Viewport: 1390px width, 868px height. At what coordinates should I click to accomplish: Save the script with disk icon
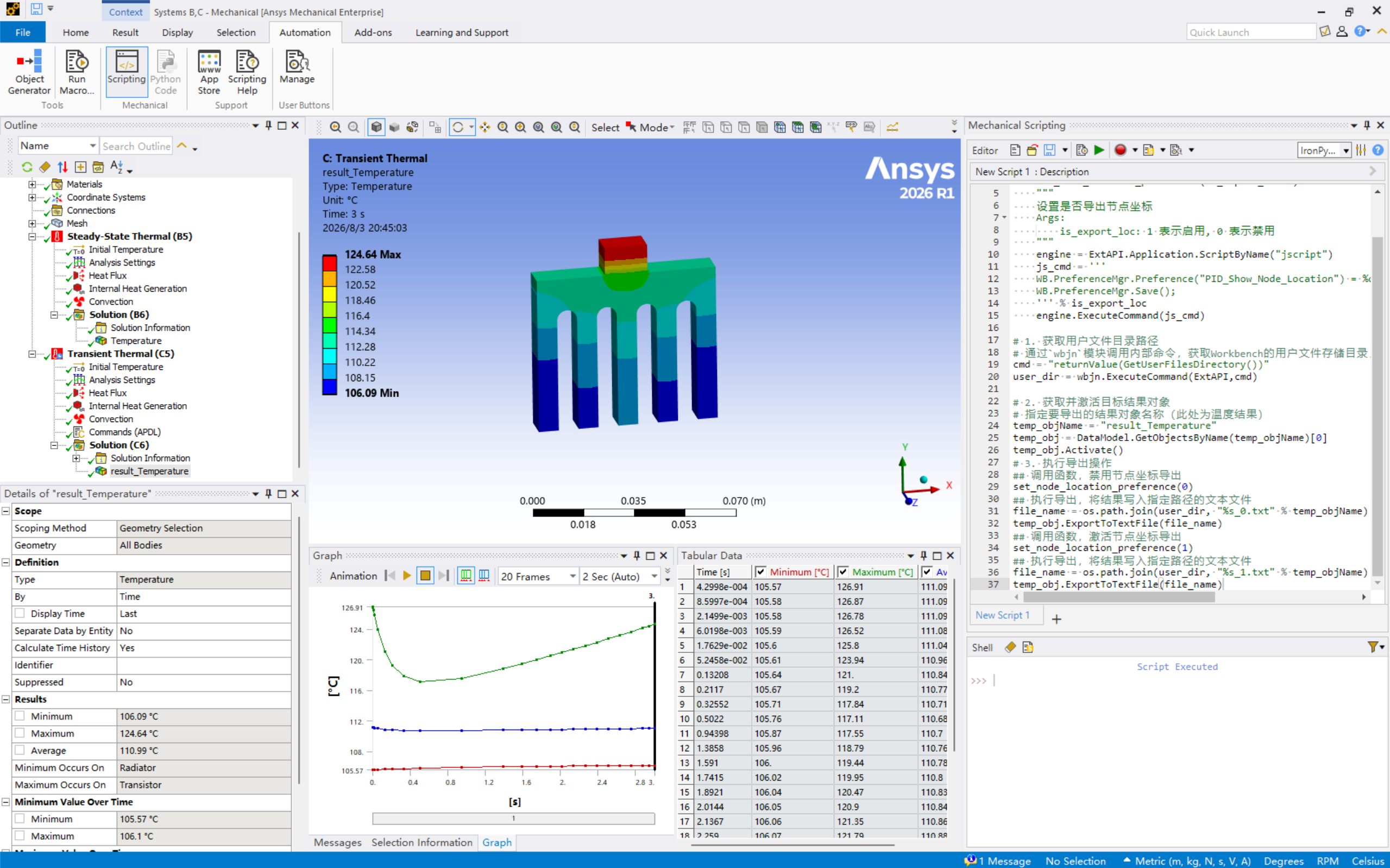[x=1049, y=150]
